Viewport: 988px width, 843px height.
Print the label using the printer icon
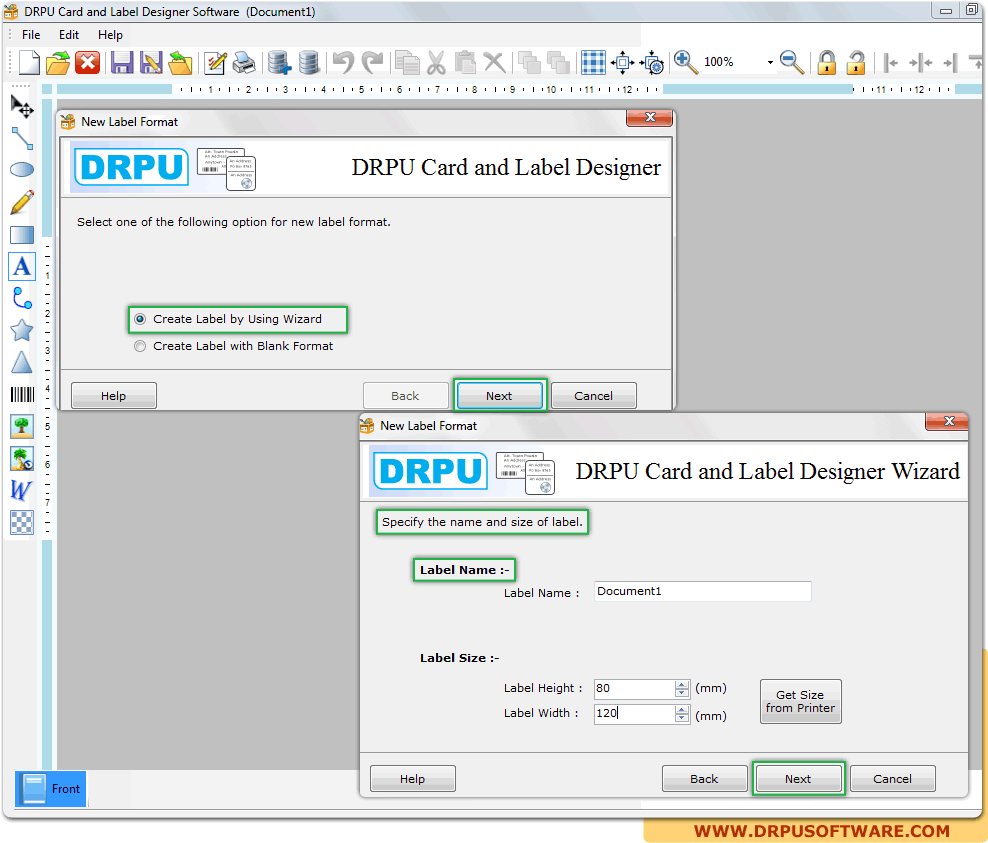click(x=244, y=62)
